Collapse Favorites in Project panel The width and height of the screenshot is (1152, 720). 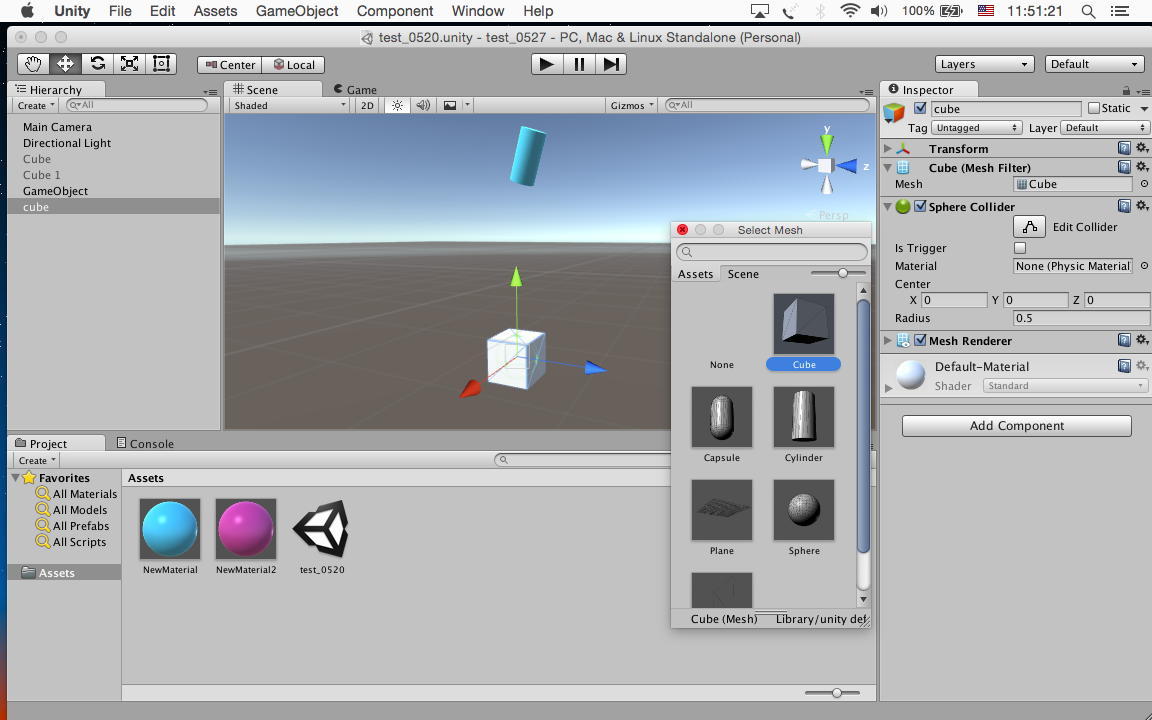click(x=15, y=478)
